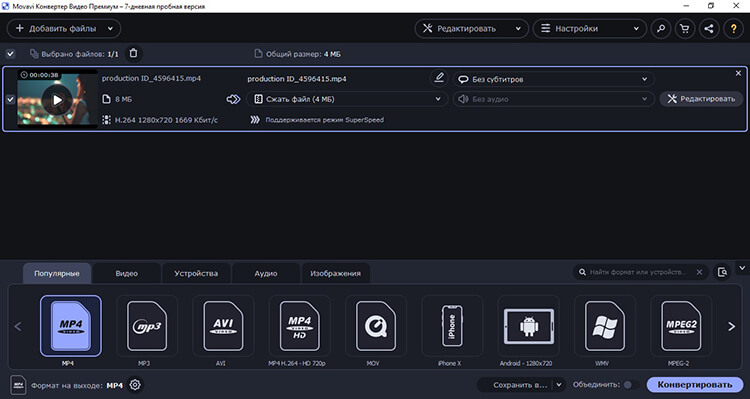
Task: Click source size 8 МБ label
Action: tap(123, 100)
